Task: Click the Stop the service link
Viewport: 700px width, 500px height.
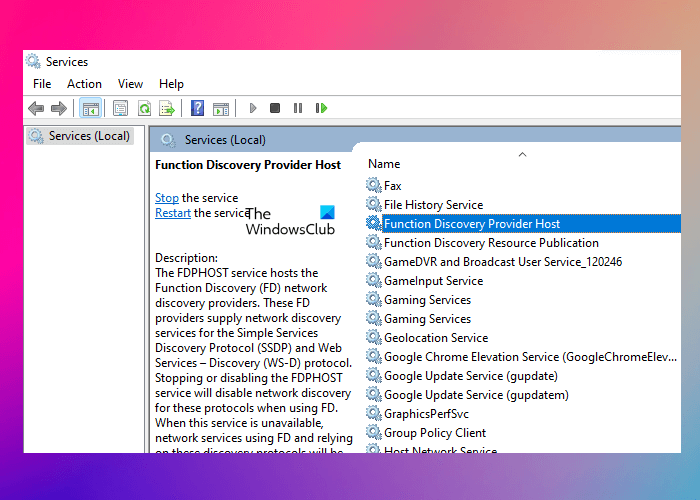Action: [167, 198]
